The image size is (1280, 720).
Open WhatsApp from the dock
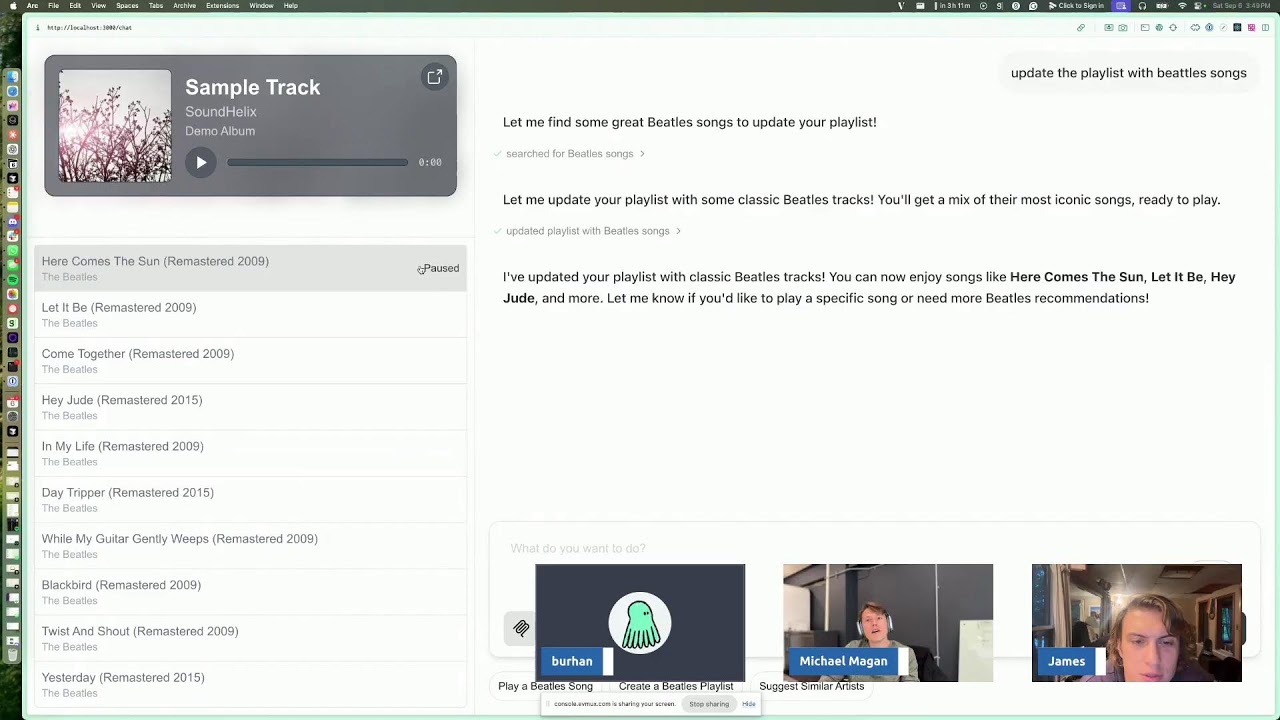[x=12, y=250]
